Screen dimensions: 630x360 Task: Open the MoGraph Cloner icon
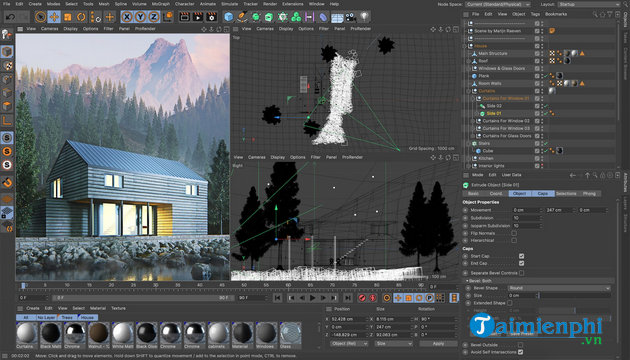[296, 17]
